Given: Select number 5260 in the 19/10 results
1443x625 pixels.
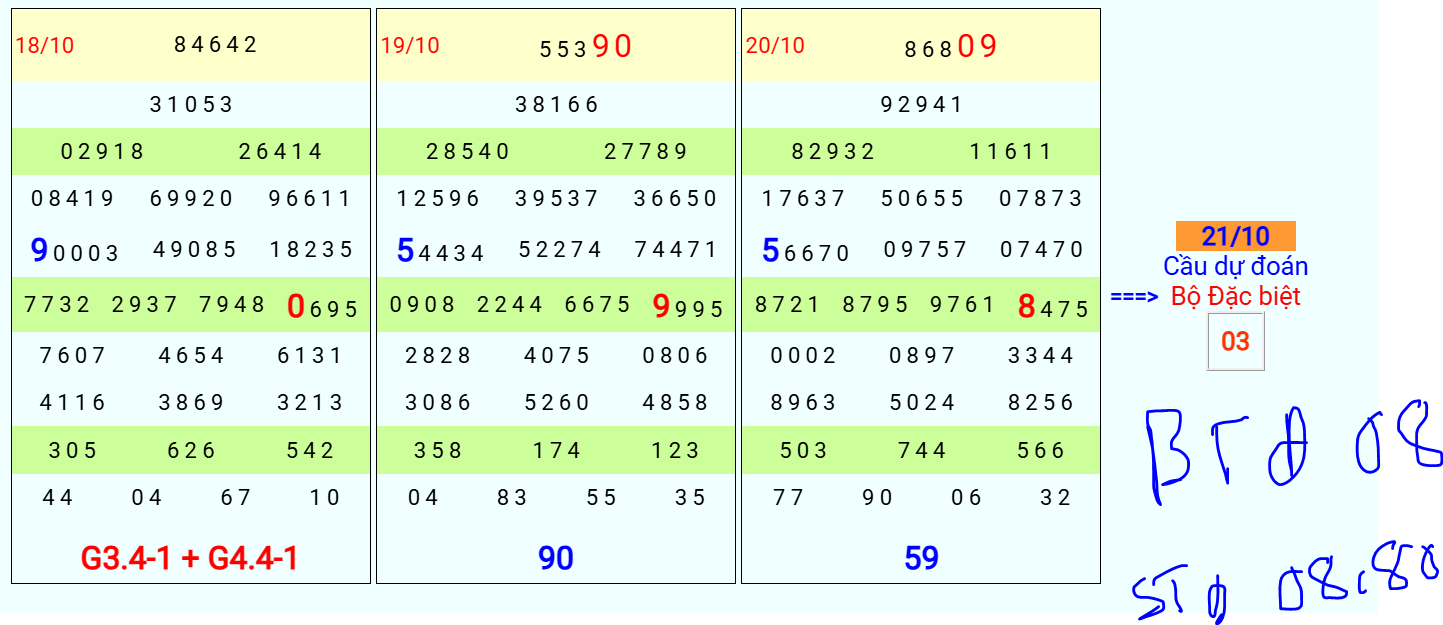Looking at the screenshot, I should pos(557,403).
